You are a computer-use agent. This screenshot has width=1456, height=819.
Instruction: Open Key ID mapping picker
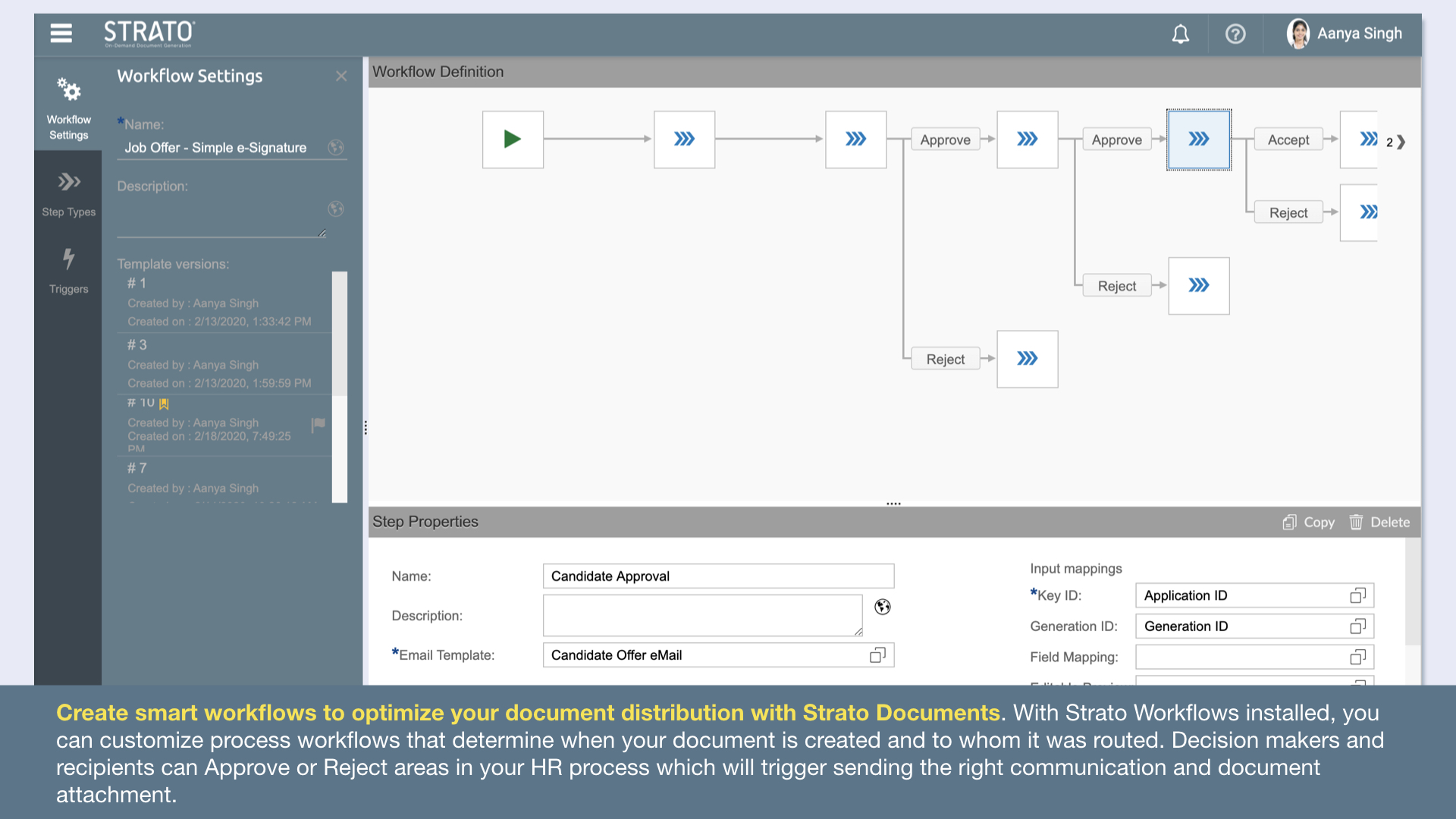[x=1357, y=595]
